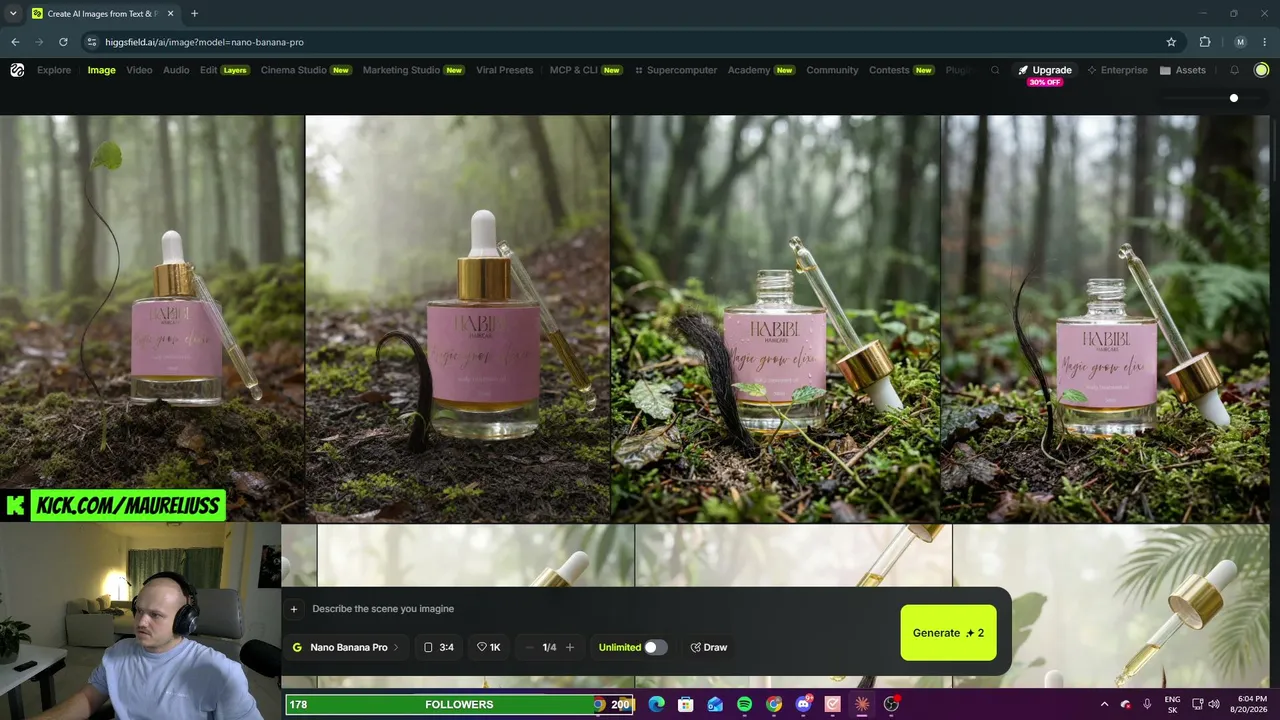Open the 3:4 aspect ratio selector

[439, 647]
